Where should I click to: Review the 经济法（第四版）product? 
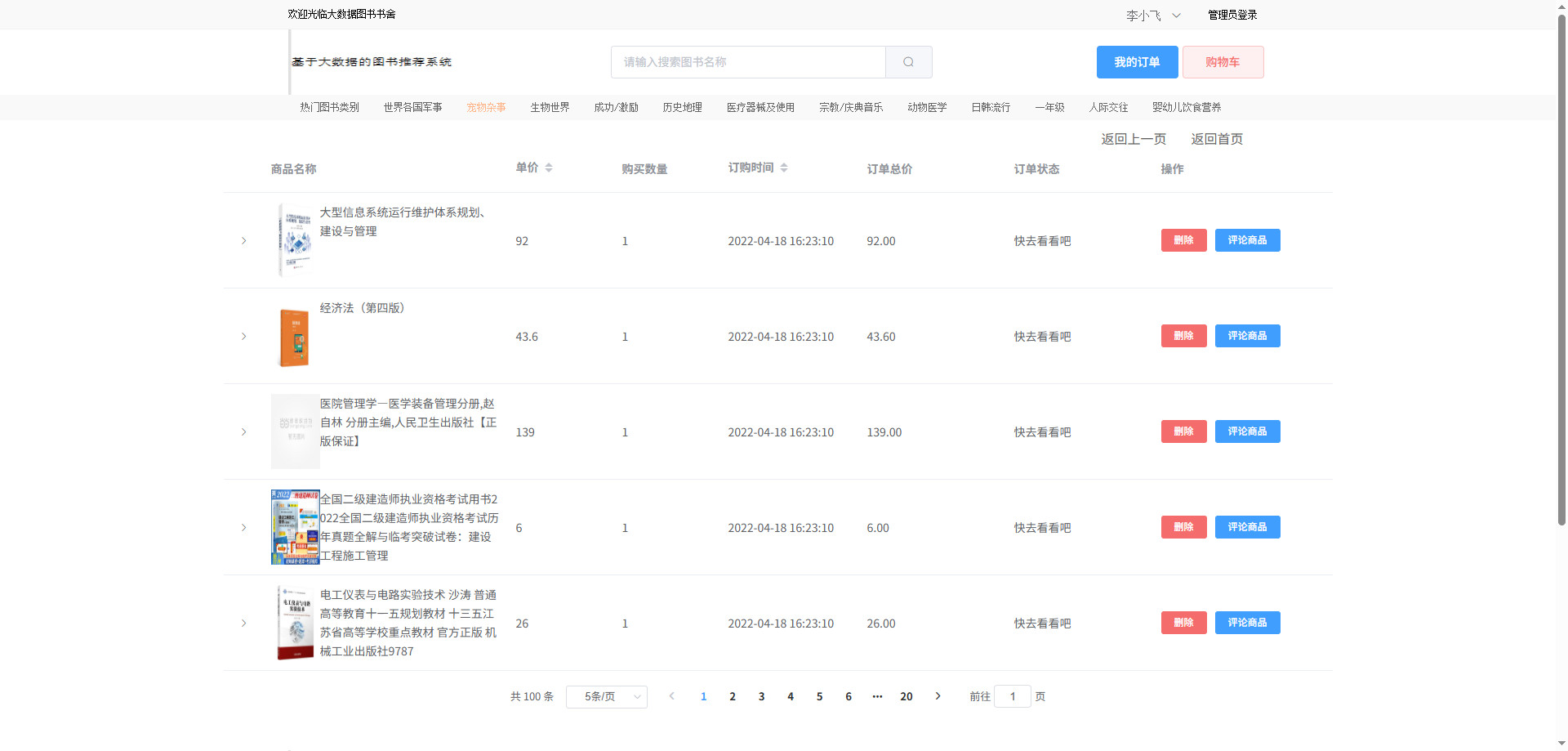pyautogui.click(x=1247, y=336)
